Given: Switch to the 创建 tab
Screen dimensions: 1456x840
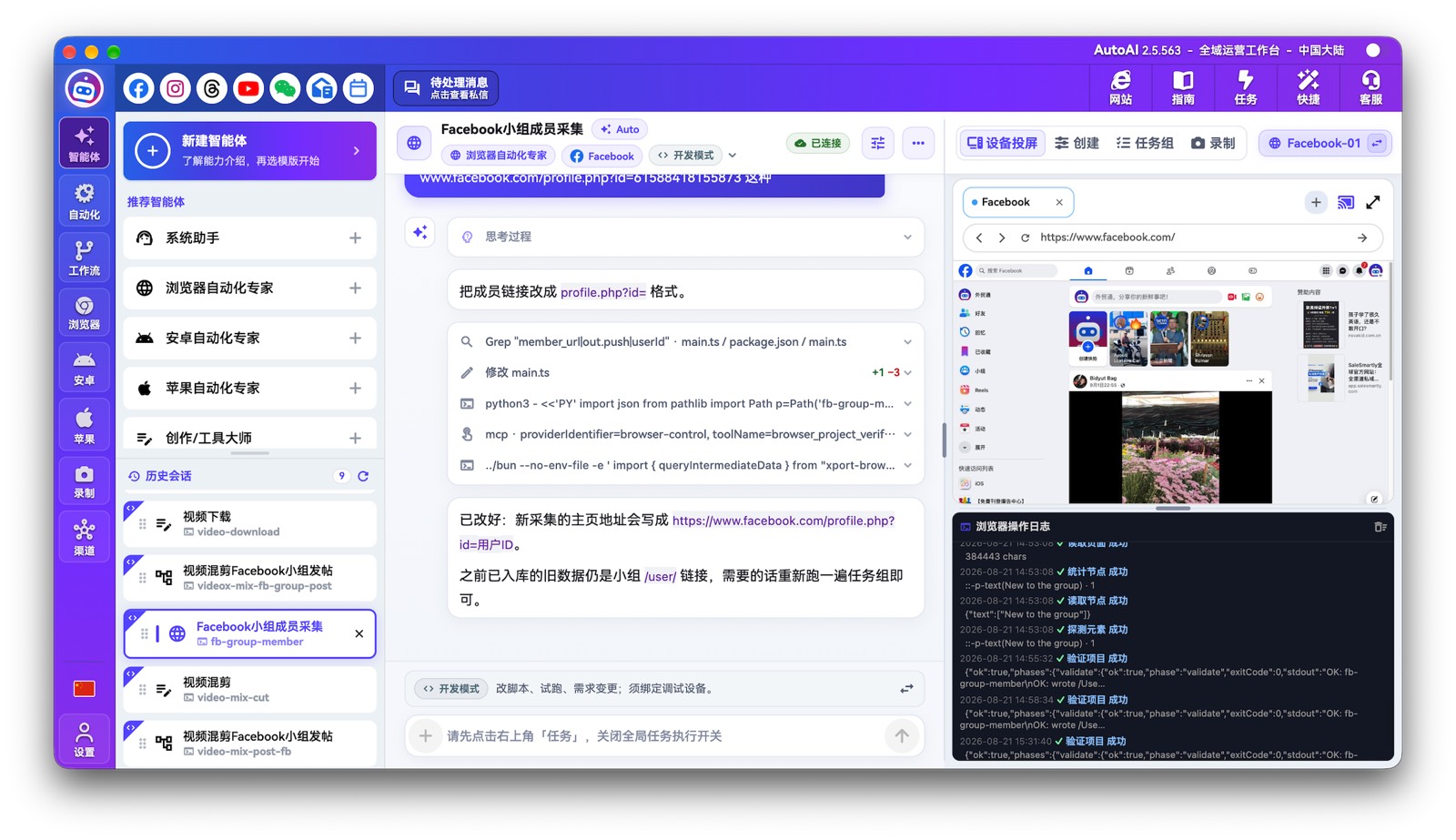Looking at the screenshot, I should (x=1077, y=143).
